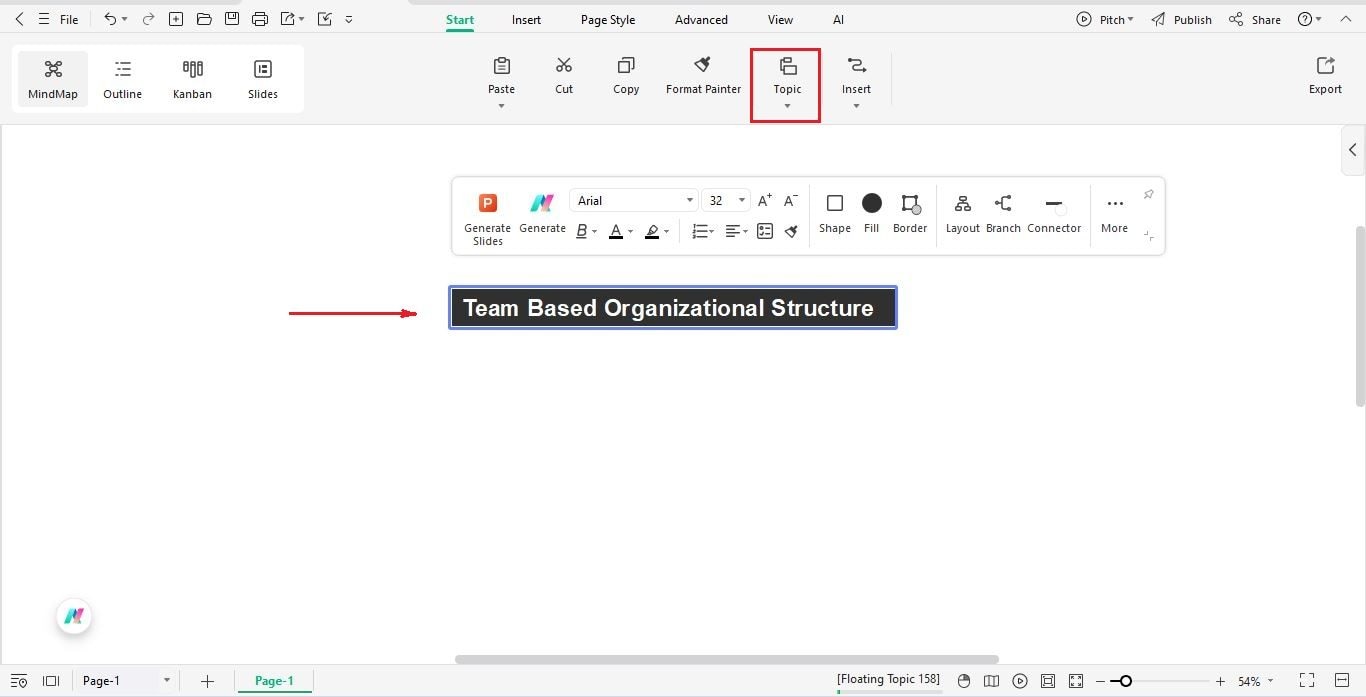The height and width of the screenshot is (697, 1366).
Task: Create a new document with plus icon
Action: pyautogui.click(x=176, y=19)
